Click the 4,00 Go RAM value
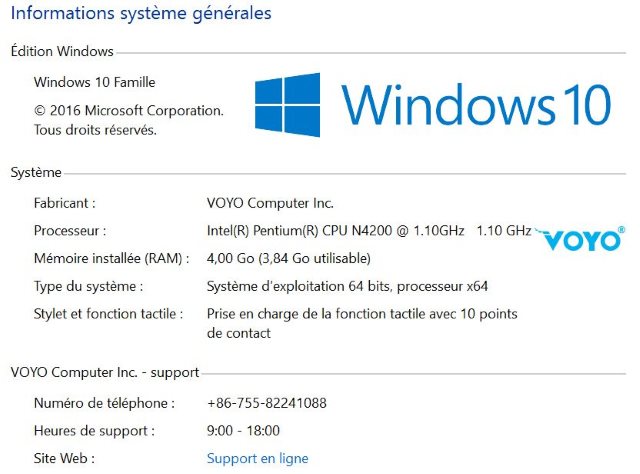 pyautogui.click(x=289, y=258)
